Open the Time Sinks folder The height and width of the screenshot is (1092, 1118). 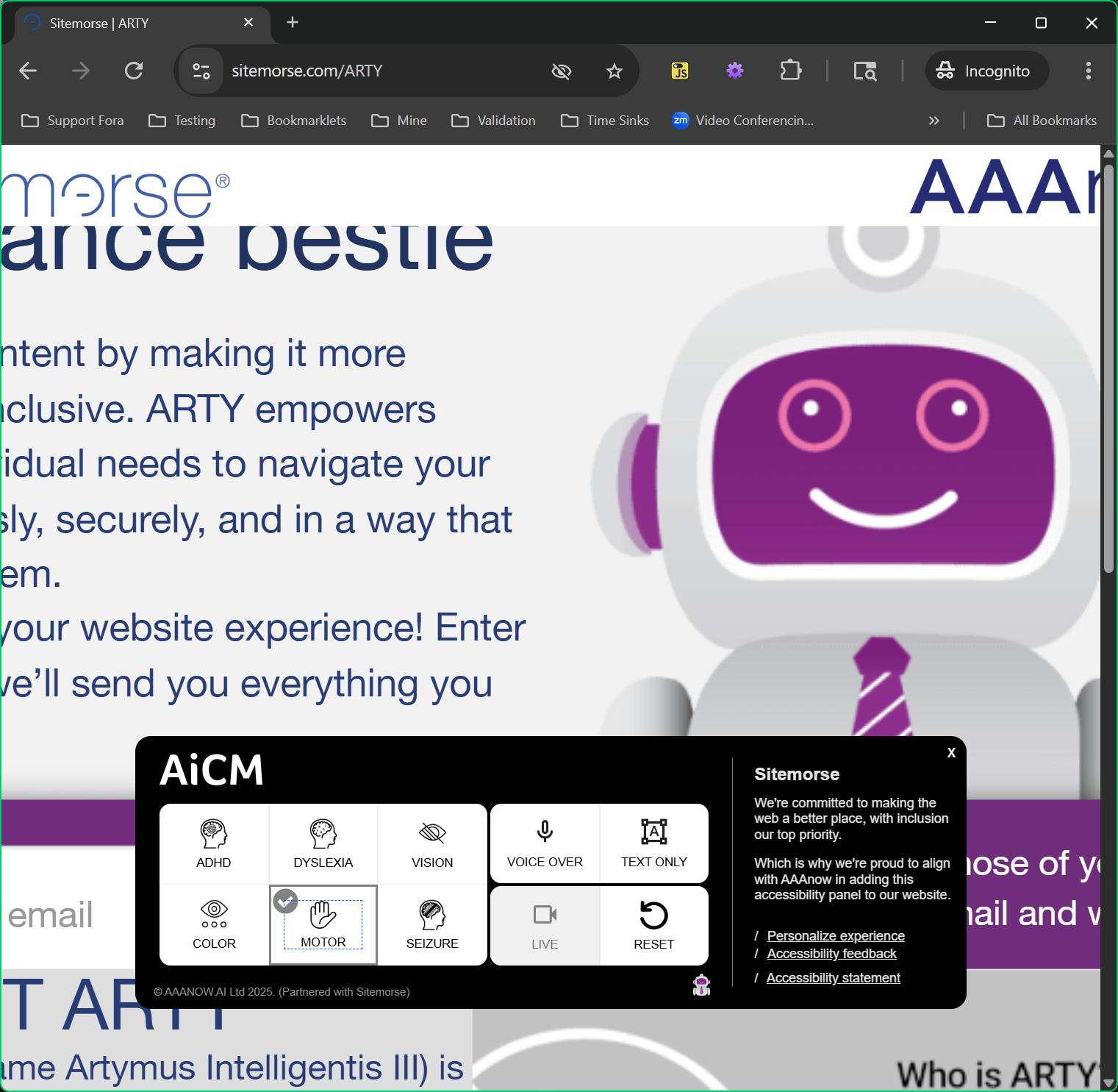point(605,121)
